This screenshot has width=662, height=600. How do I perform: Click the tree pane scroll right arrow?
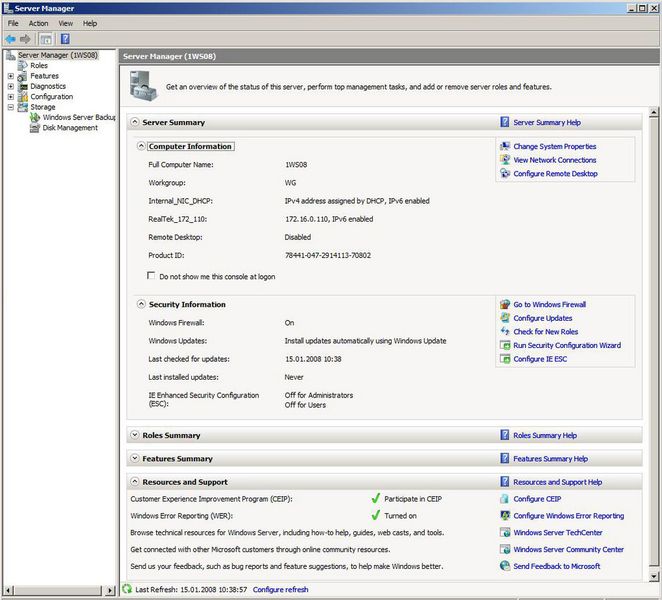coord(110,590)
